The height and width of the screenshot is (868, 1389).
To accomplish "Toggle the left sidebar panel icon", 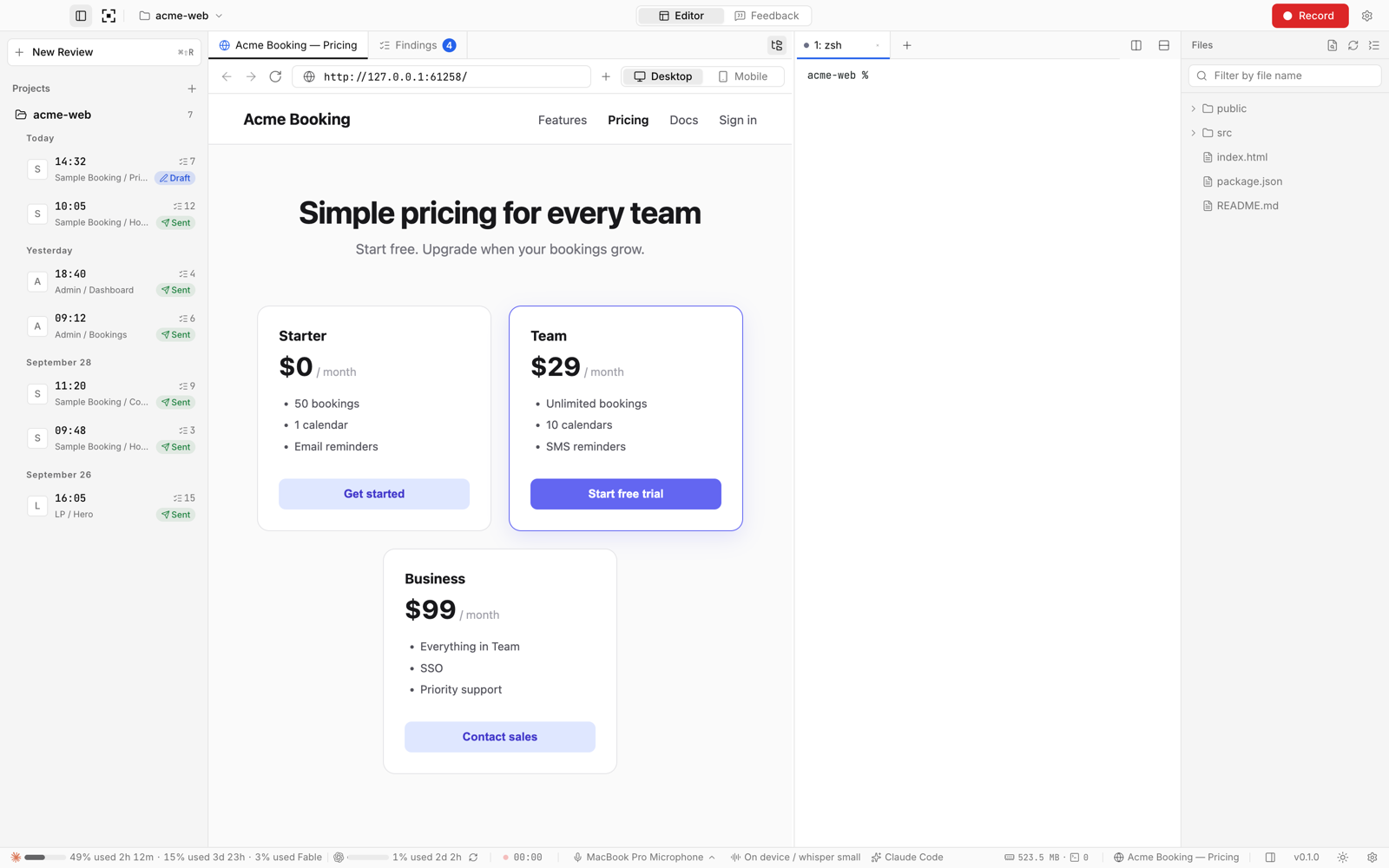I will [x=81, y=16].
